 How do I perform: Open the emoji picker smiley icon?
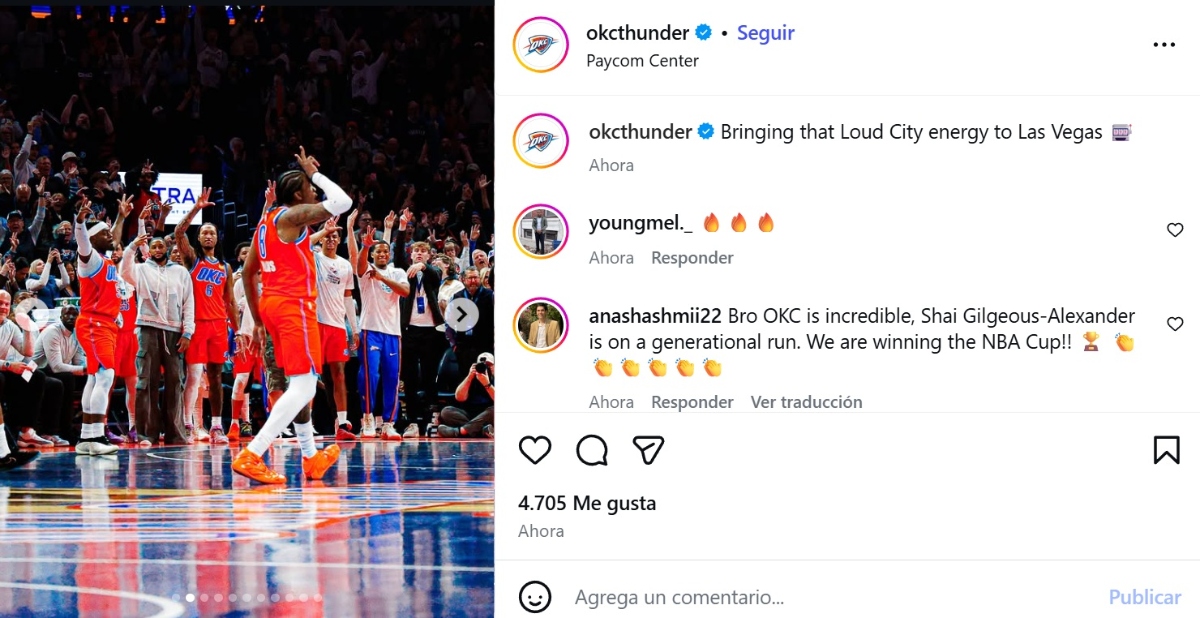(535, 597)
